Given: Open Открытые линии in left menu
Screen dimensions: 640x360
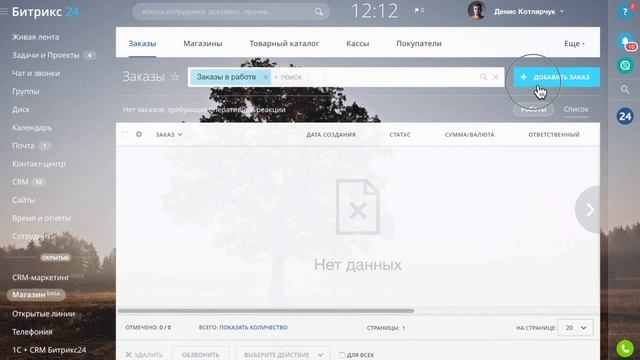Looking at the screenshot, I should (x=43, y=313).
